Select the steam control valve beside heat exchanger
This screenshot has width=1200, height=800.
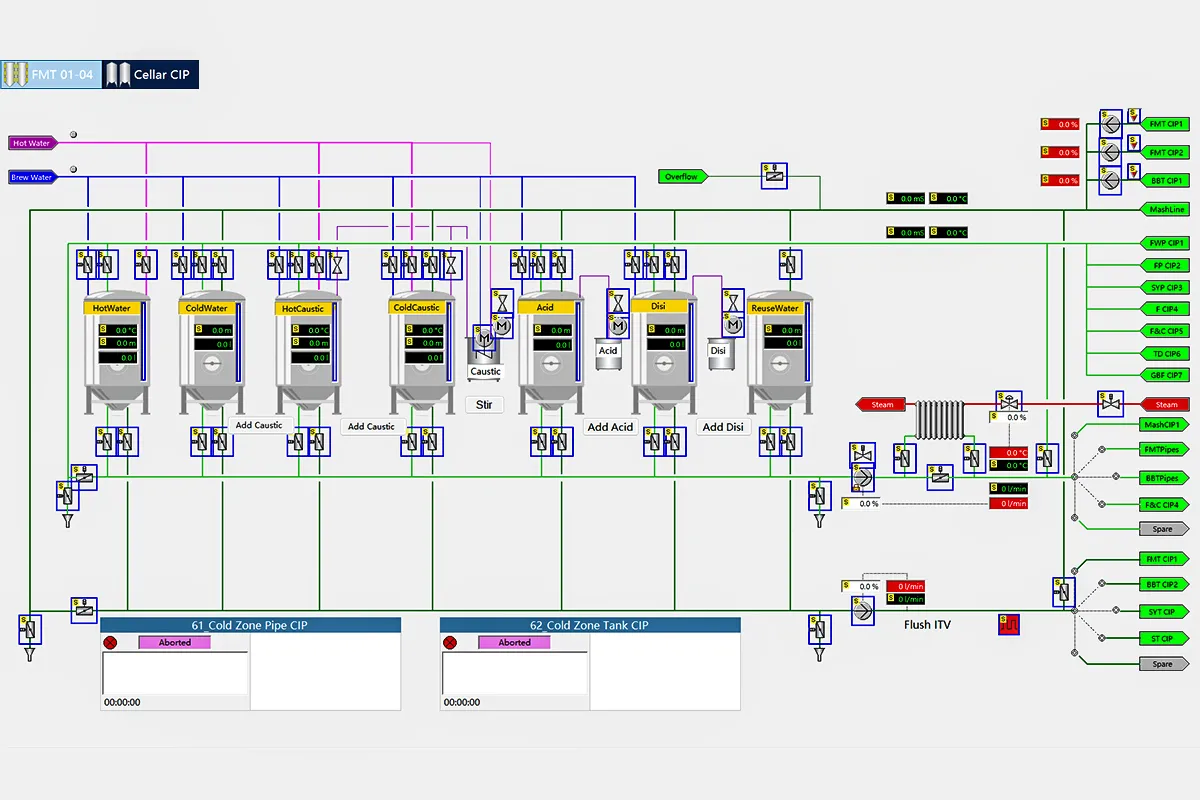tap(1009, 403)
